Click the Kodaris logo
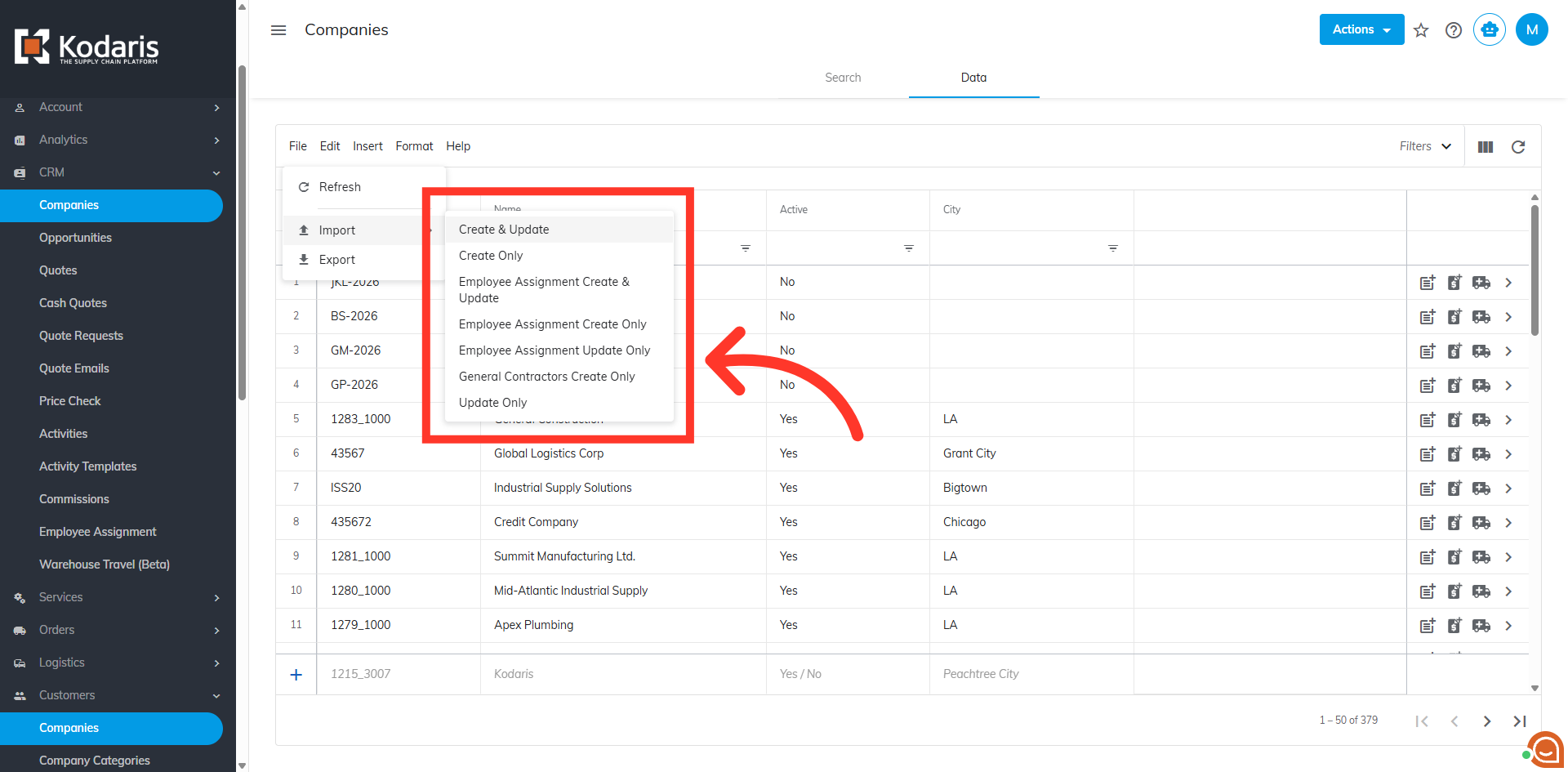 (87, 47)
